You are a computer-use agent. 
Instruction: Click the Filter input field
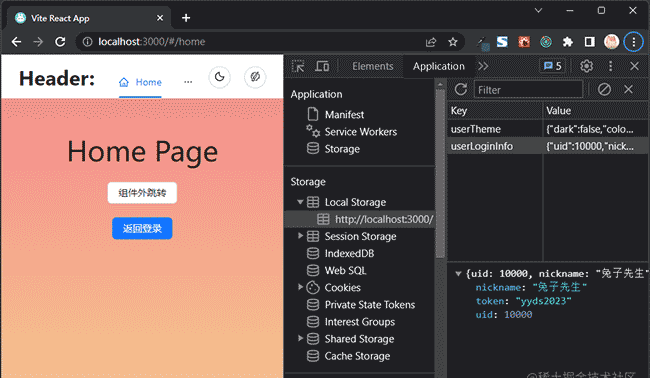tap(528, 90)
